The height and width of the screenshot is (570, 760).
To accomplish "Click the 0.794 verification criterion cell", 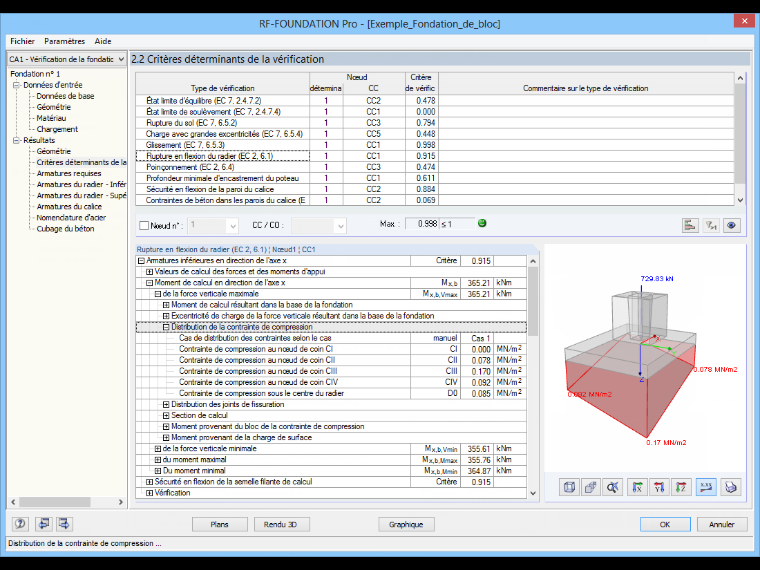I will pos(422,123).
